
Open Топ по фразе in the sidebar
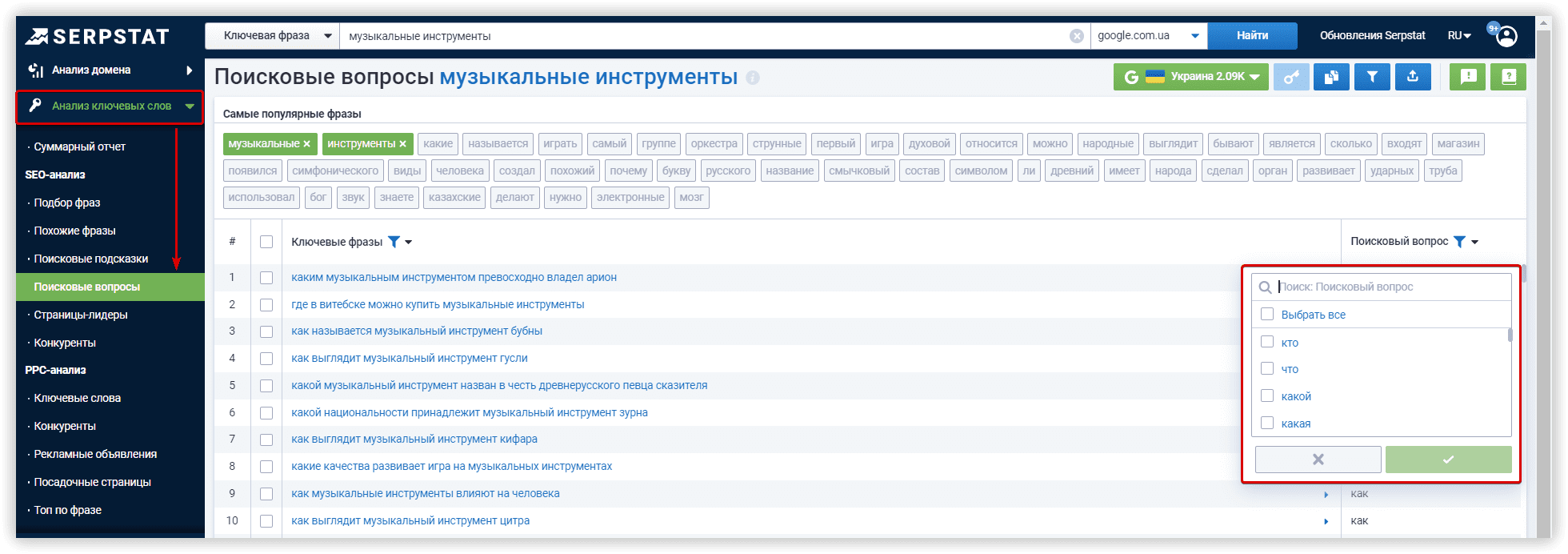coord(68,511)
